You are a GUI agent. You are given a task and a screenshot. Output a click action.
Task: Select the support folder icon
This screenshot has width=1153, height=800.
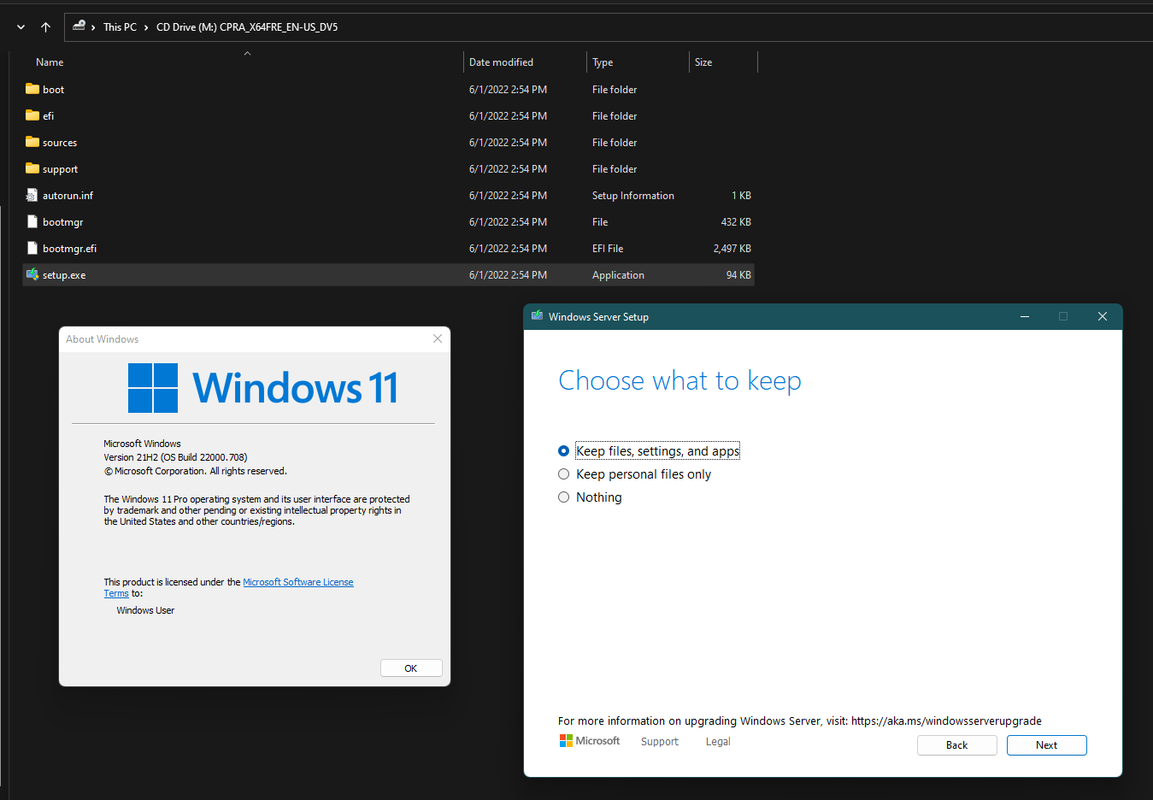click(32, 168)
